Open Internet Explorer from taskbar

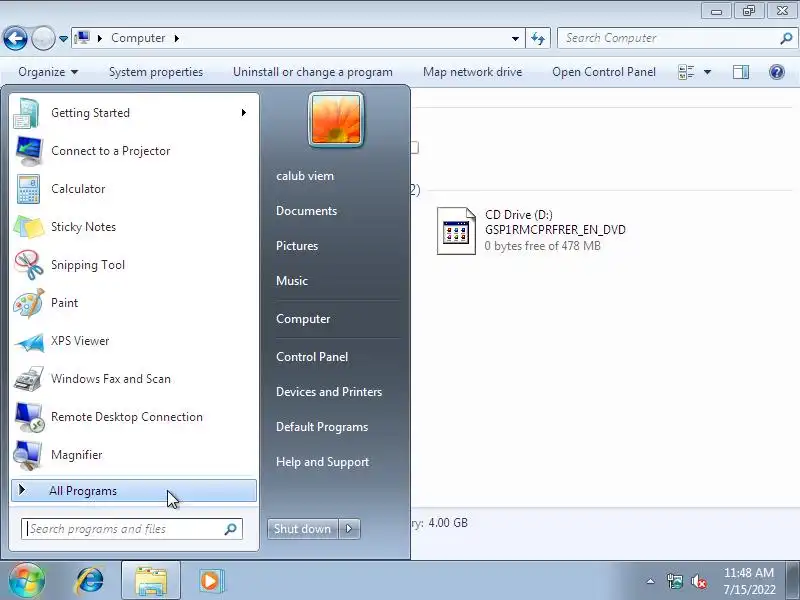pos(89,581)
